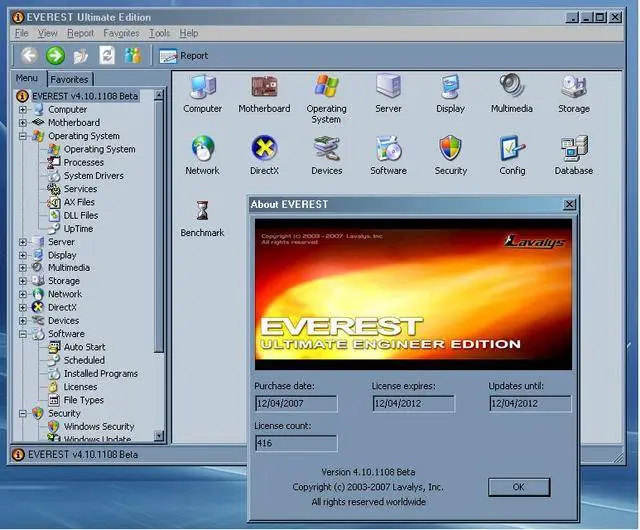Click the Refresh toolbar icon
Image resolution: width=640 pixels, height=530 pixels.
click(107, 55)
